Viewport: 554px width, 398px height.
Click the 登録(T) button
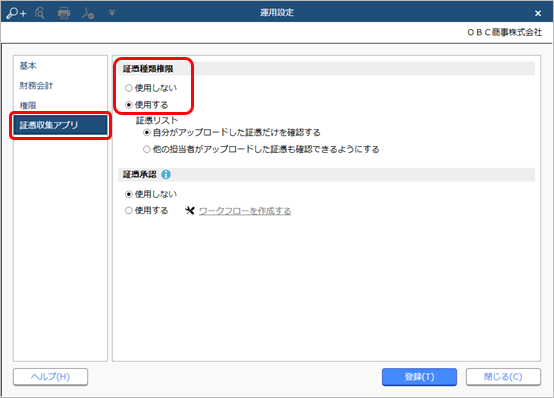(419, 377)
